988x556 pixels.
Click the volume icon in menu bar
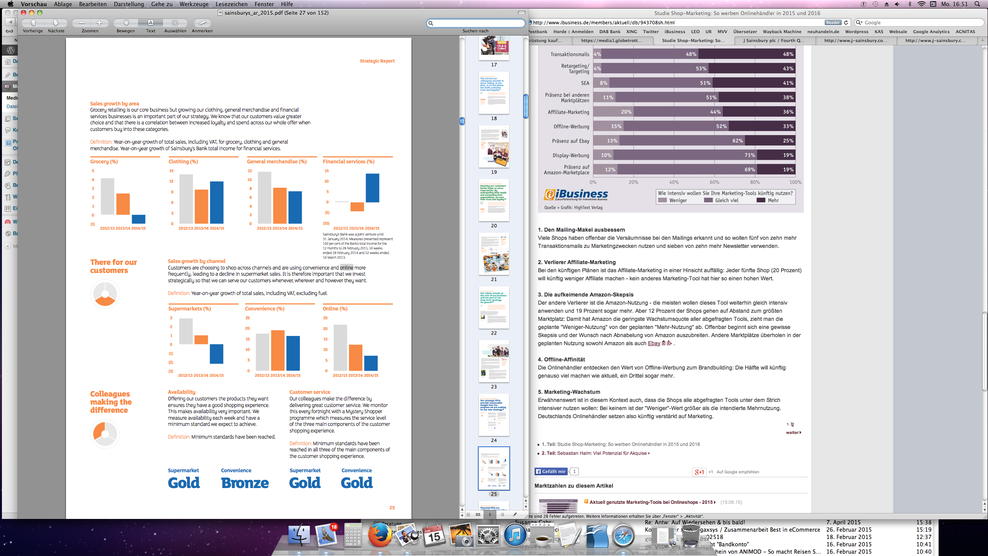point(898,4)
